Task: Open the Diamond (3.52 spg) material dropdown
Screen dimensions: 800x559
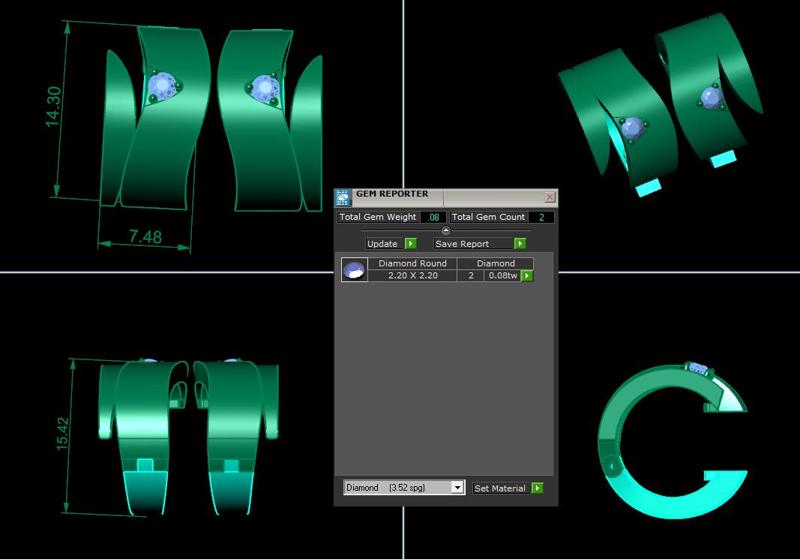Action: tap(404, 488)
